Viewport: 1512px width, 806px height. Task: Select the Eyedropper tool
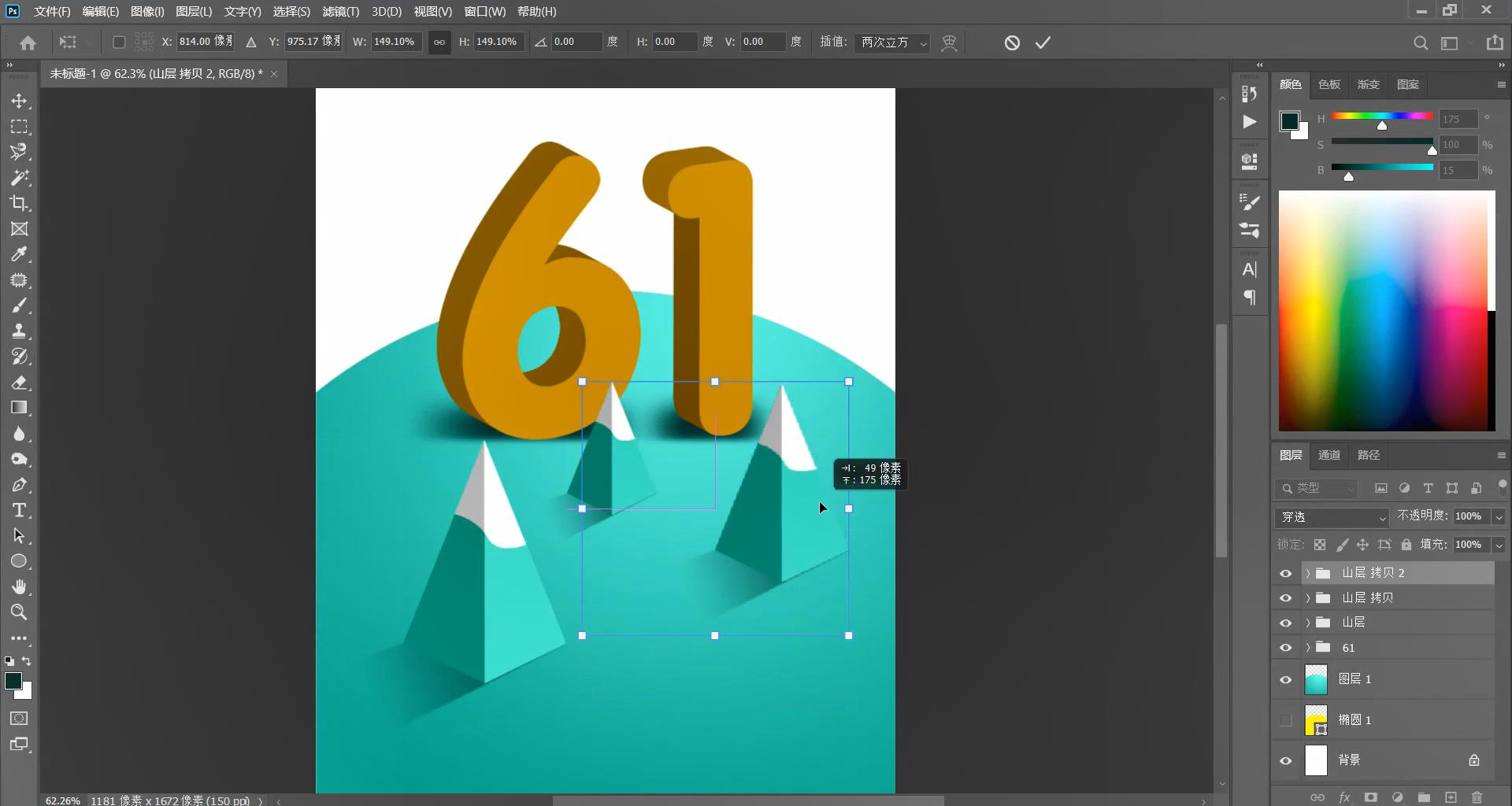coord(20,254)
